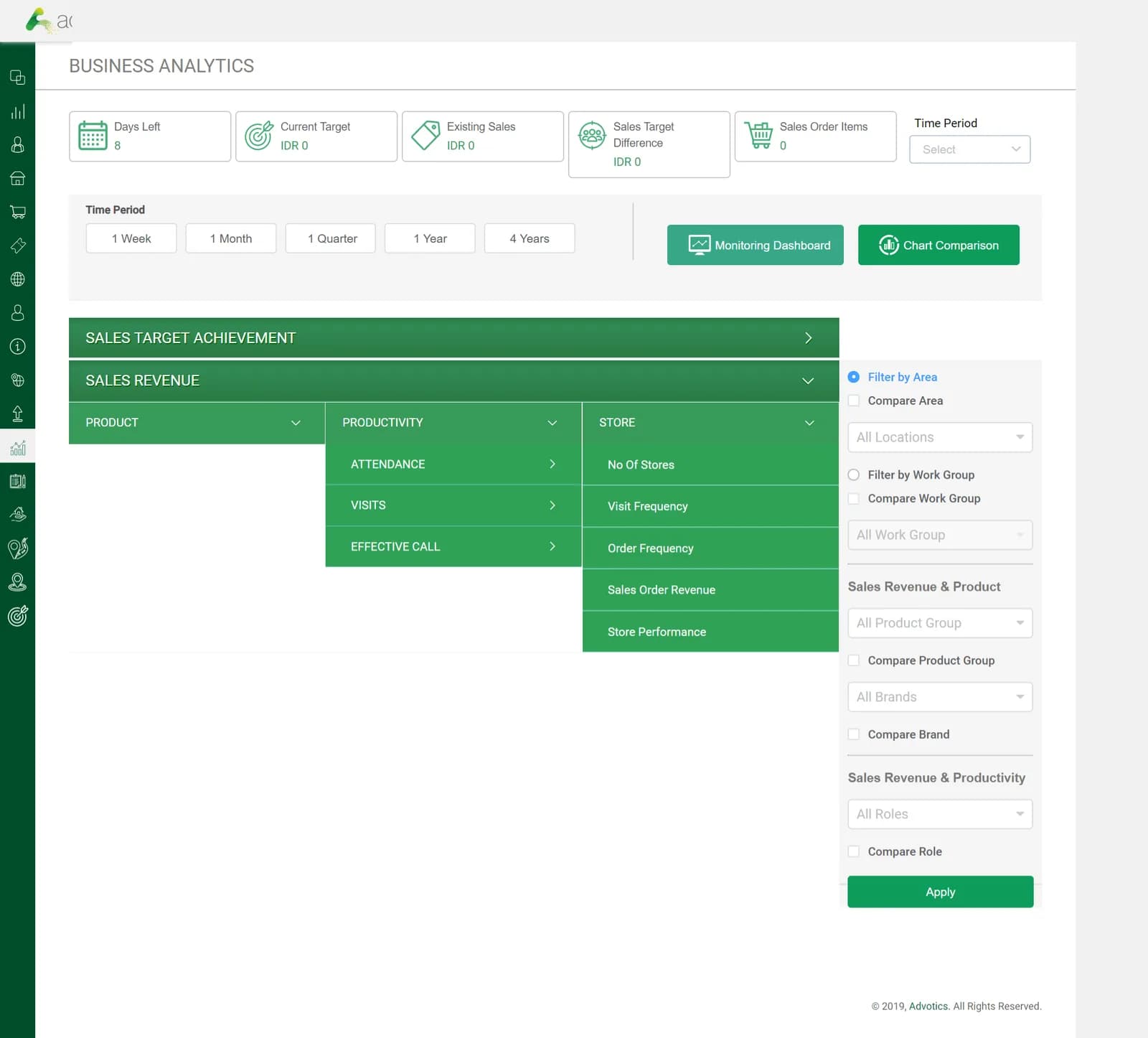Check the Compare Role checkbox
The width and height of the screenshot is (1148, 1038).
click(x=854, y=851)
